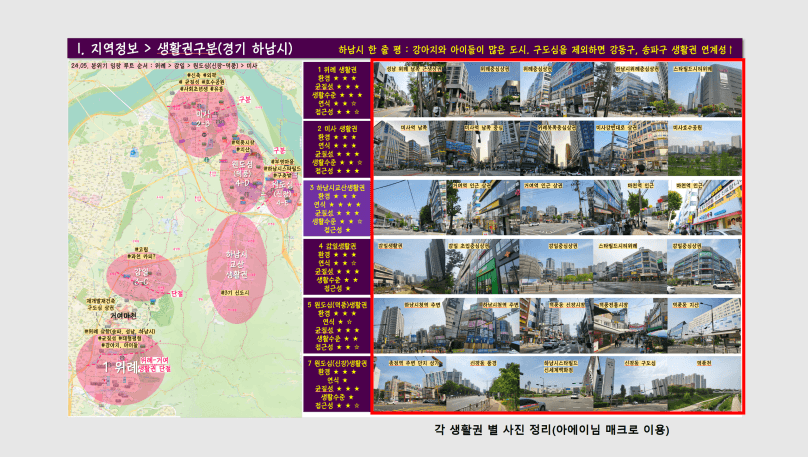Select the '2 미사 생활권' rating panel heading
Screen dimensions: 808x457
coord(336,129)
